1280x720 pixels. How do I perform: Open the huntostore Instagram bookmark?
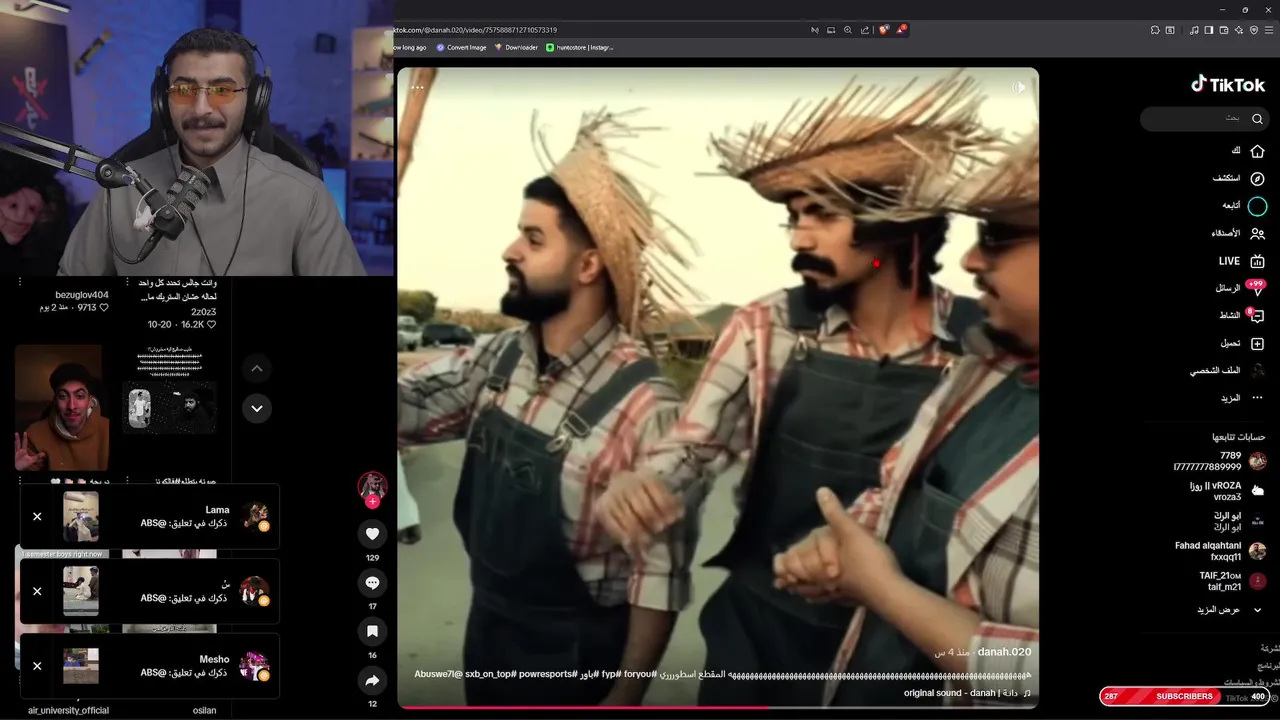(580, 47)
